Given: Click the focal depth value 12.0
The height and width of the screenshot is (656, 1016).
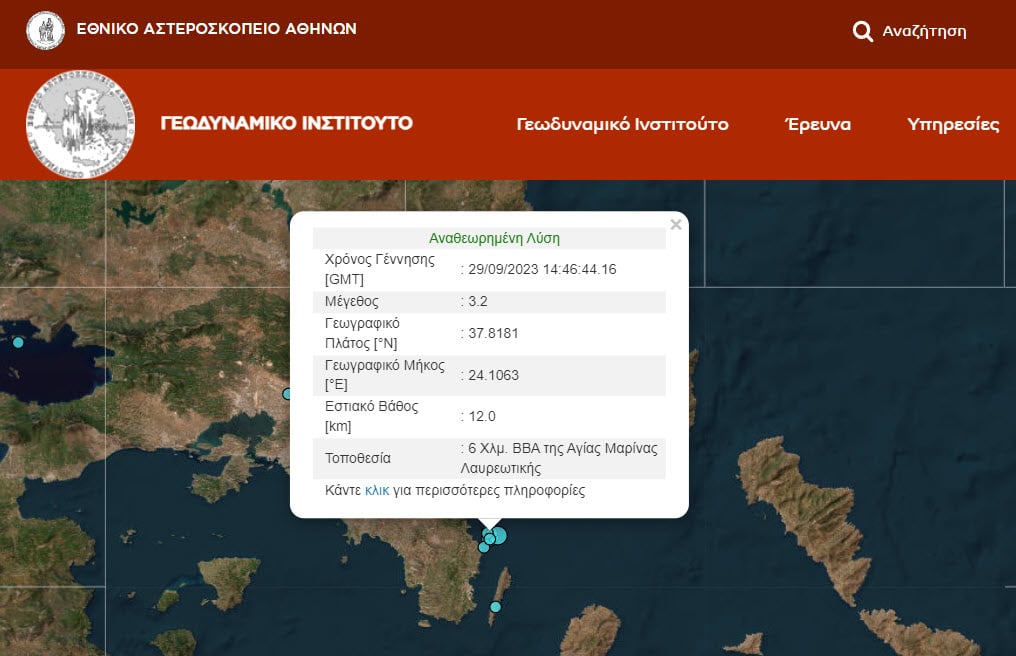Looking at the screenshot, I should 481,416.
